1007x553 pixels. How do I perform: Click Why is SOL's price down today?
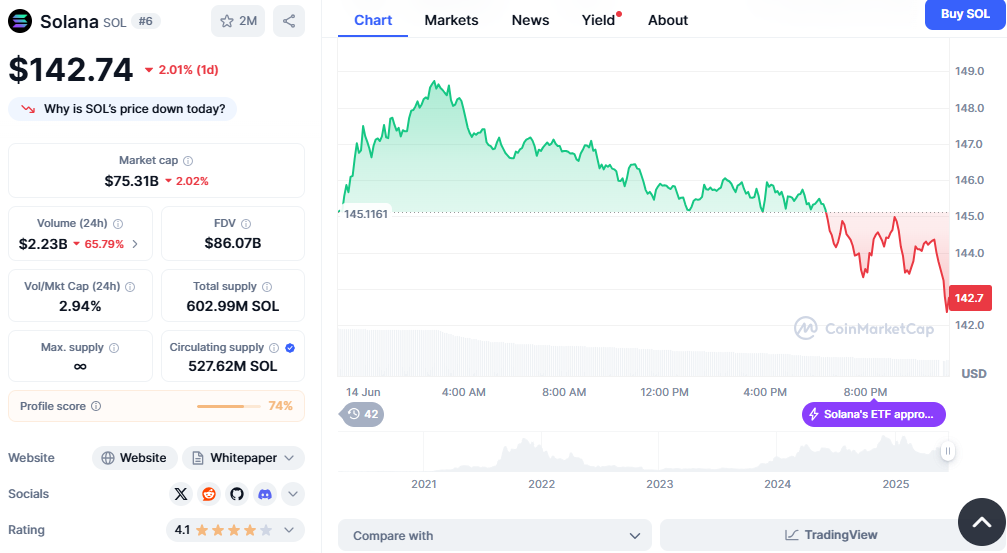click(x=123, y=109)
